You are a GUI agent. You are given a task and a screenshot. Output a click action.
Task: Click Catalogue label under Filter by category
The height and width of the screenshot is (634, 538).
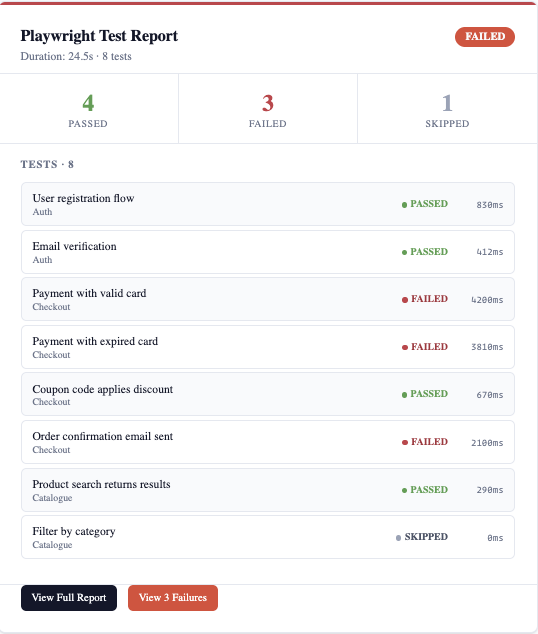click(52, 545)
